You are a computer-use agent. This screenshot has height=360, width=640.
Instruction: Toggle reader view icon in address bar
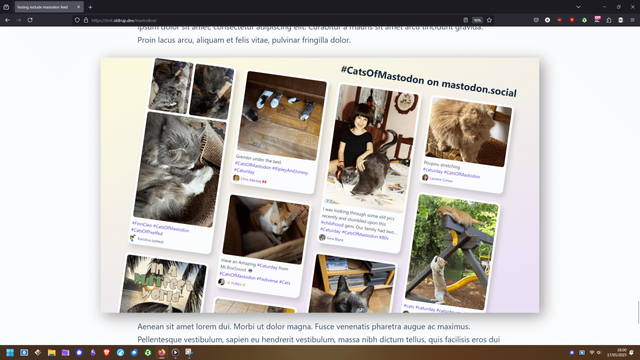tap(466, 20)
